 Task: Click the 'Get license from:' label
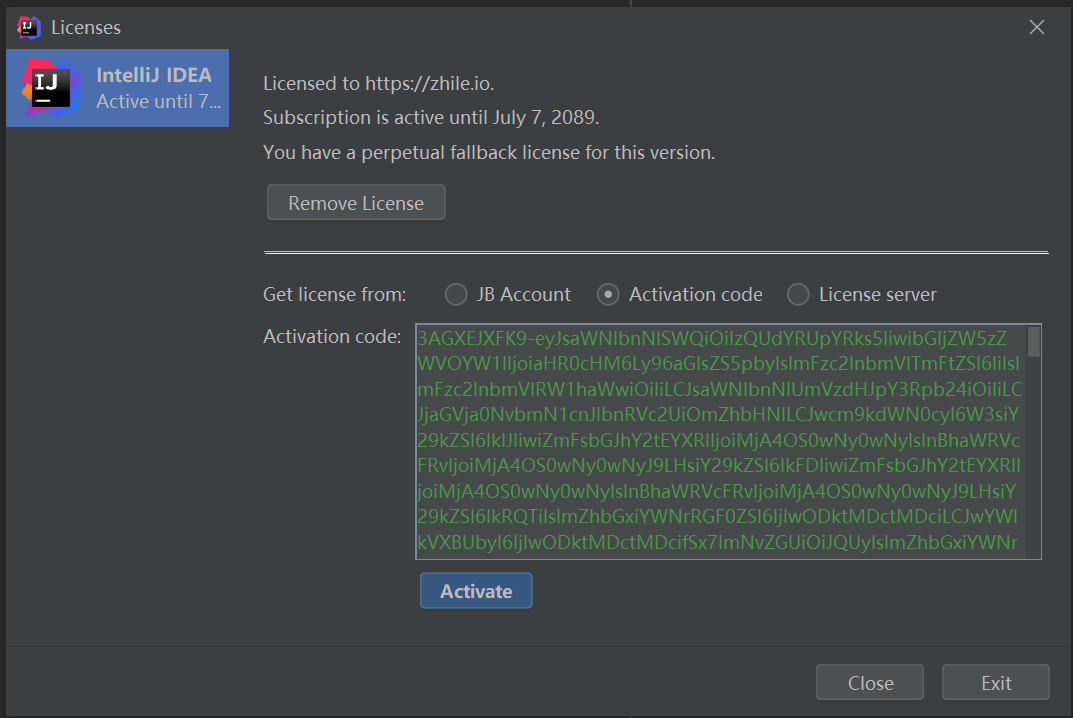click(x=334, y=294)
